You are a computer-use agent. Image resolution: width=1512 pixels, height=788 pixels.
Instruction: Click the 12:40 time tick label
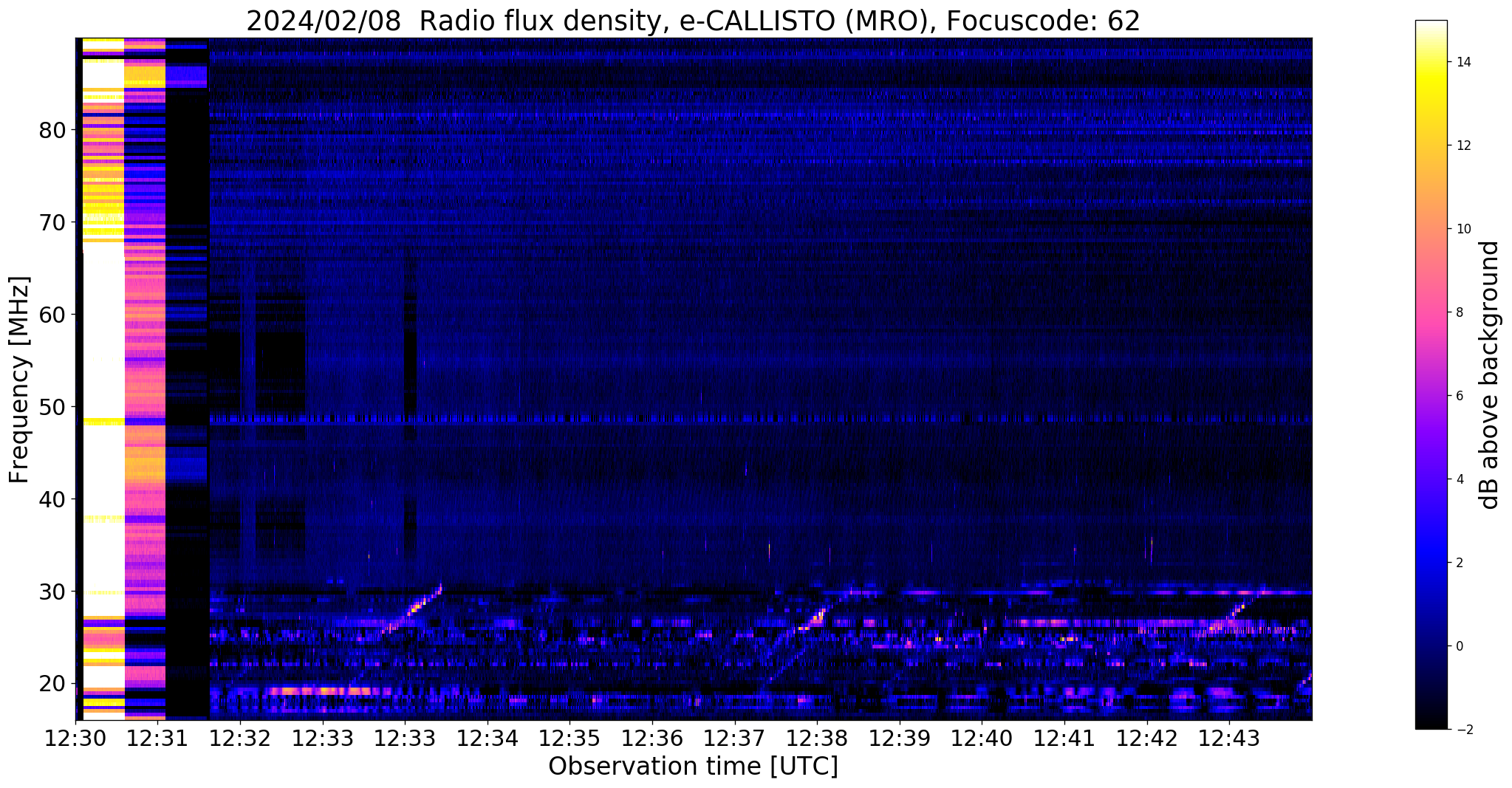(982, 738)
